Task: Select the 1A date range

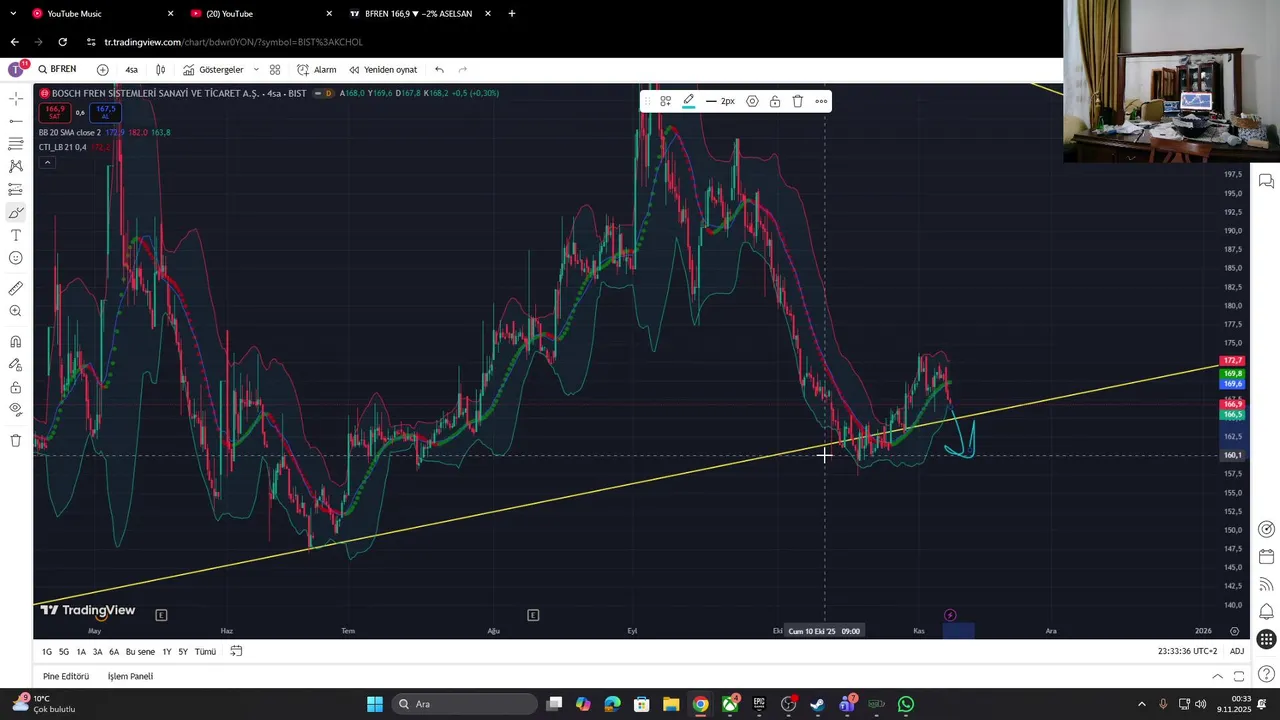Action: point(81,651)
